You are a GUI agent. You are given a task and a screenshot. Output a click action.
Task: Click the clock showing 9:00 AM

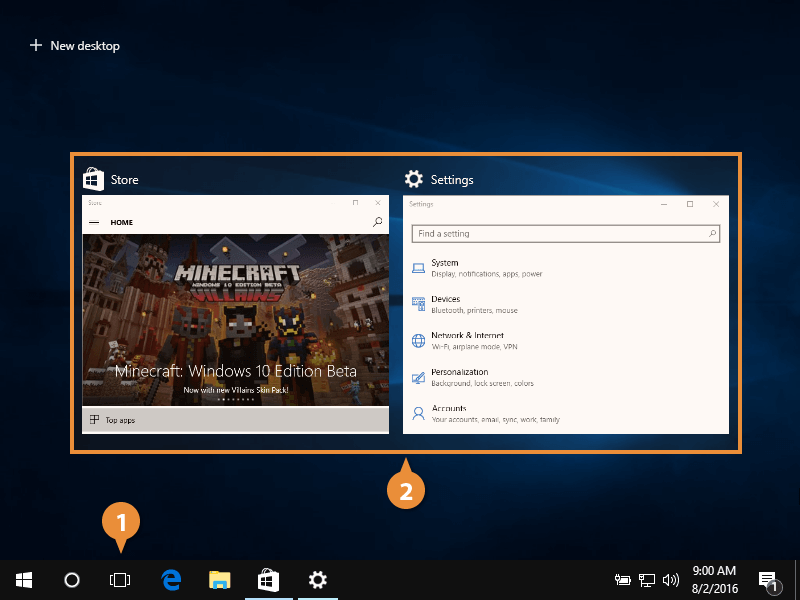[714, 571]
